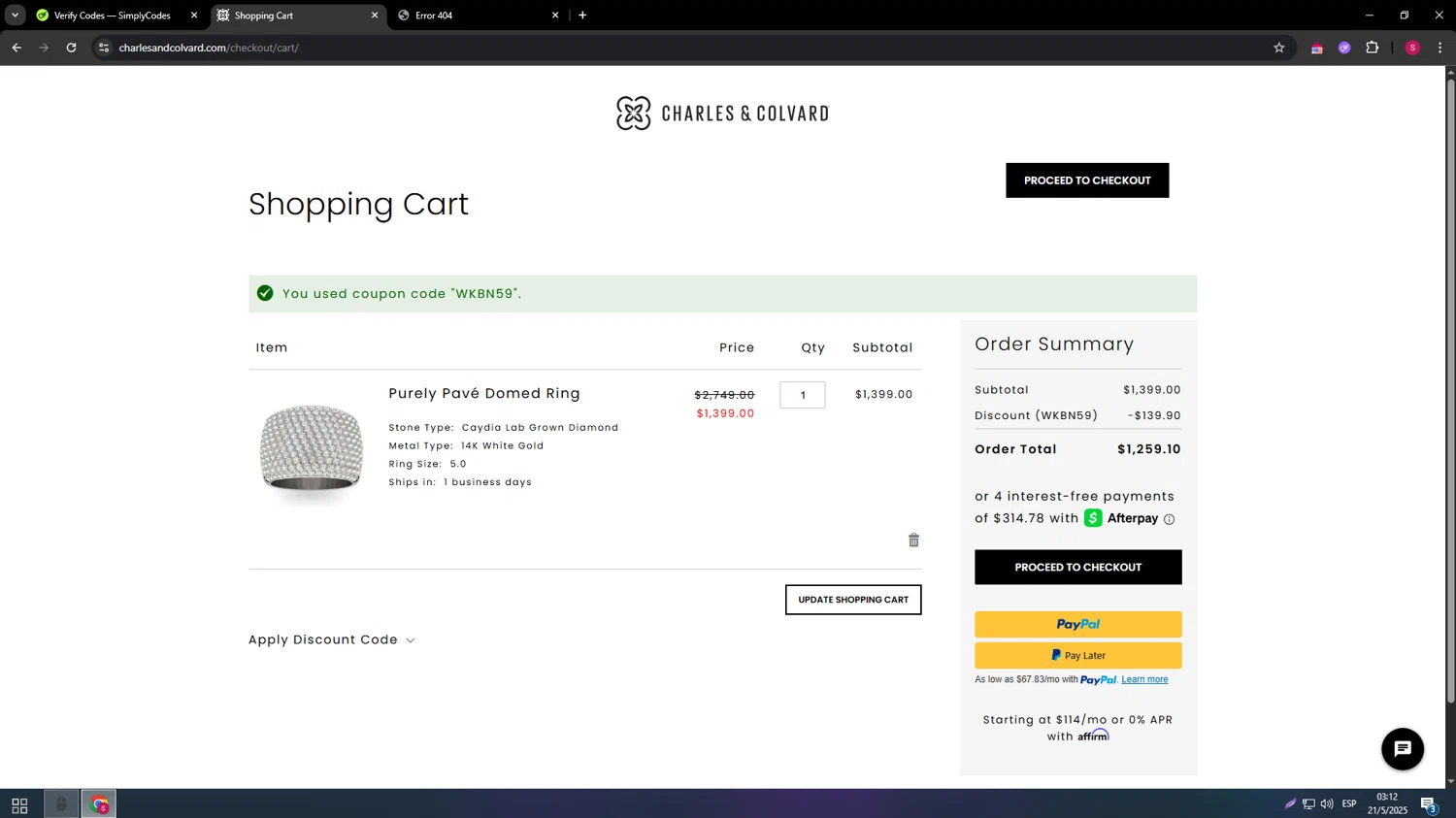Click Proceed to Checkout in Order Summary

tap(1077, 568)
